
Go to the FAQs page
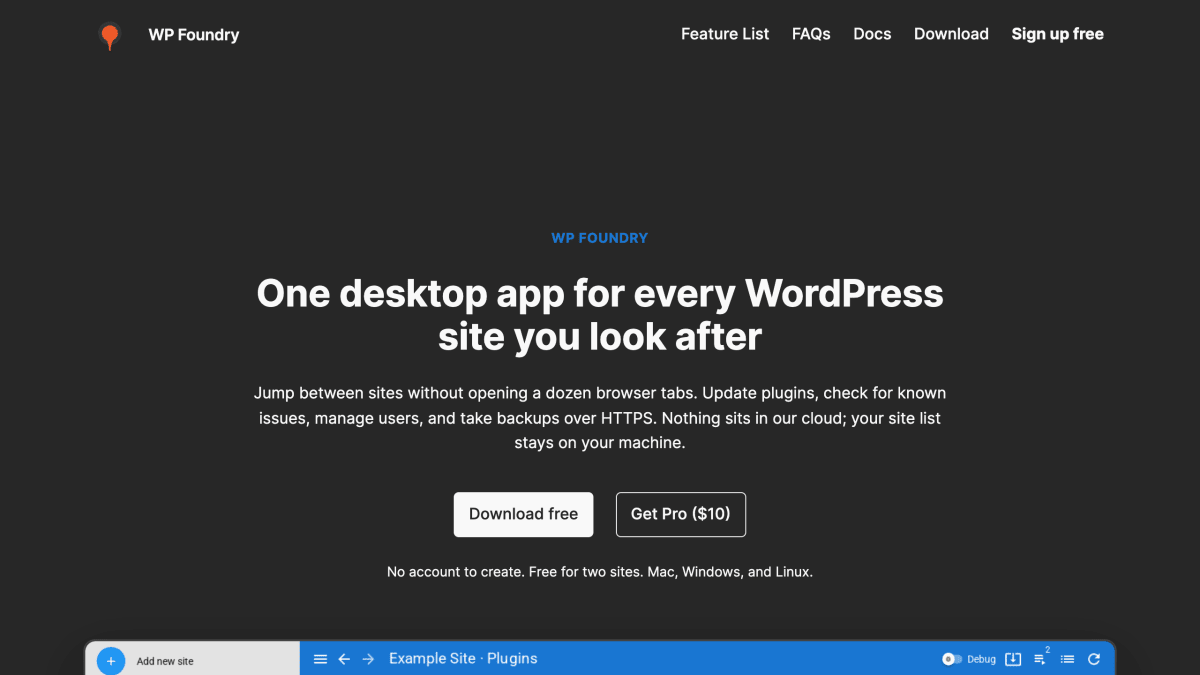811,34
